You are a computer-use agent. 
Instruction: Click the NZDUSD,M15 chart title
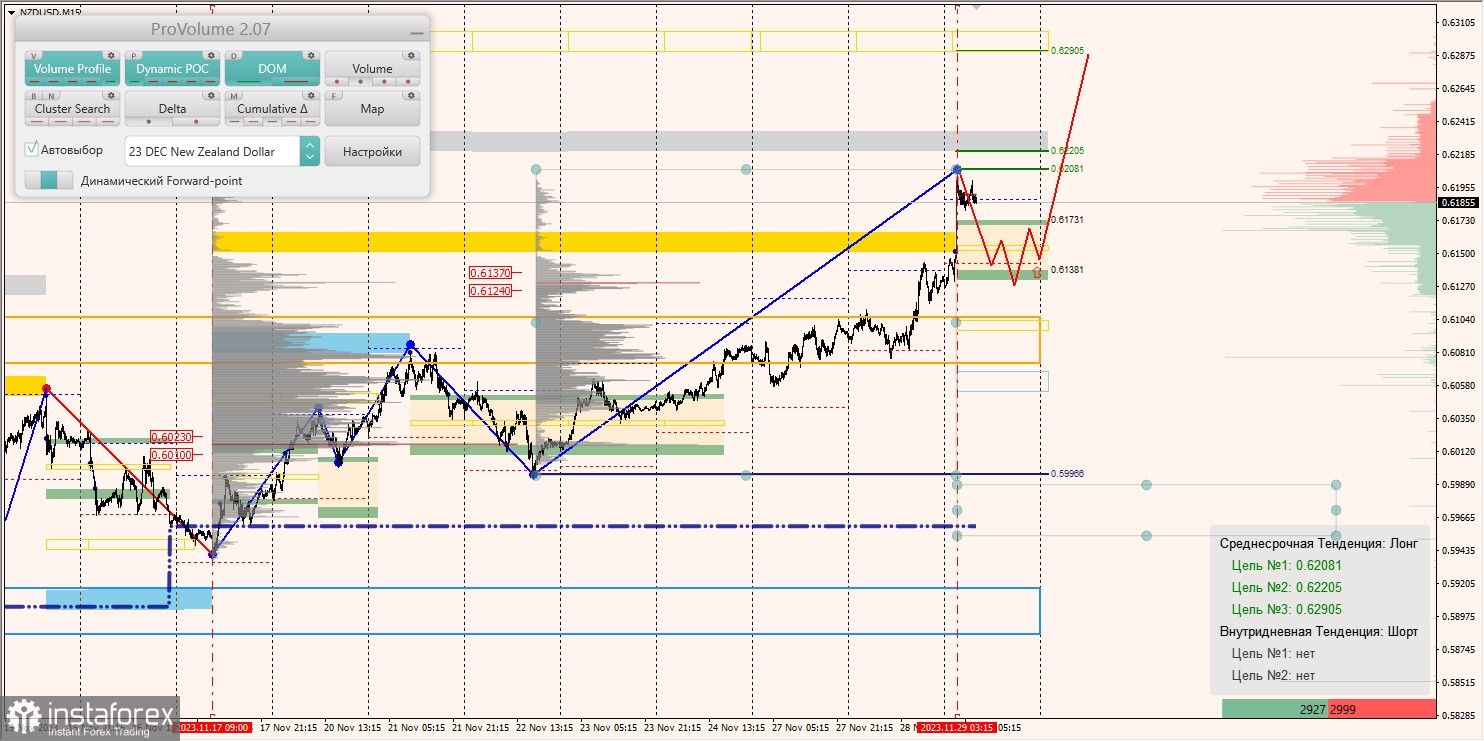point(50,12)
